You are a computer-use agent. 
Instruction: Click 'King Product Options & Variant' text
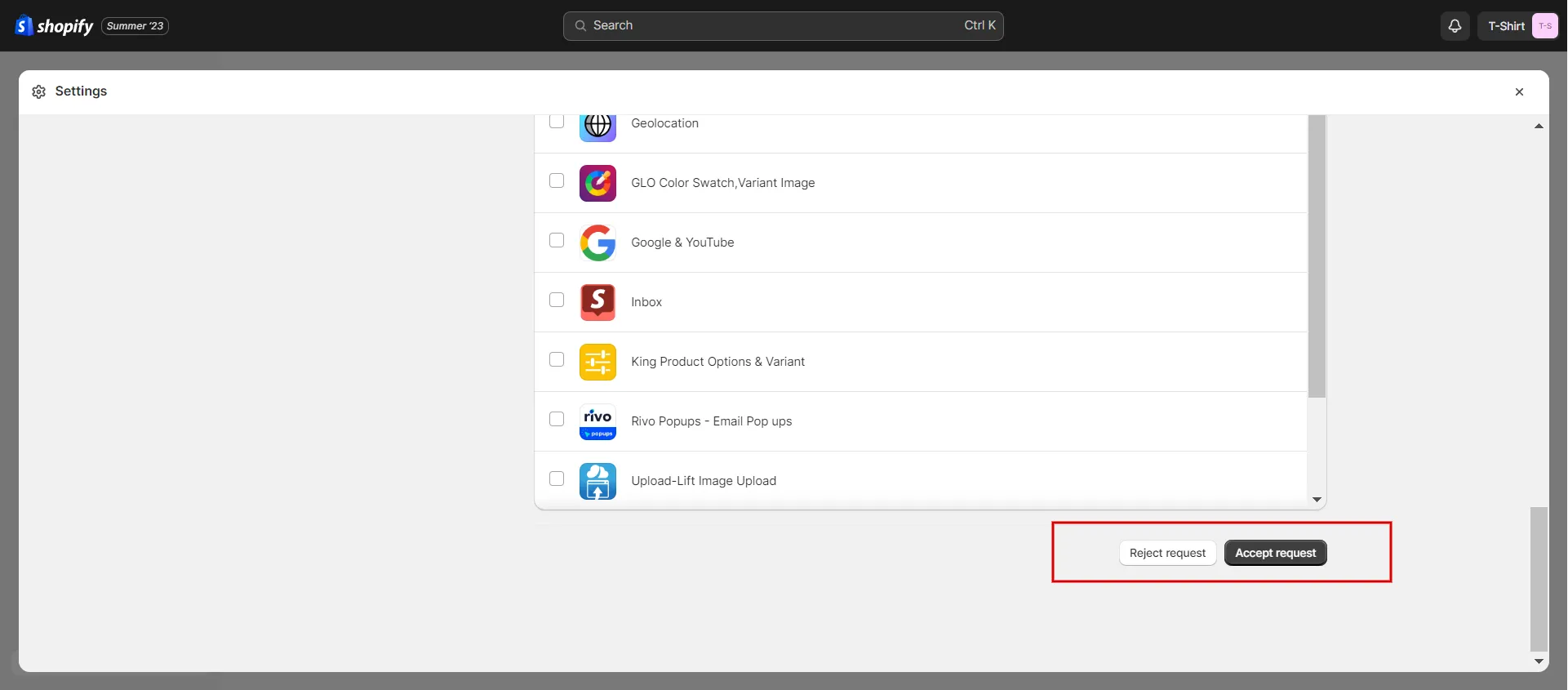click(x=717, y=362)
